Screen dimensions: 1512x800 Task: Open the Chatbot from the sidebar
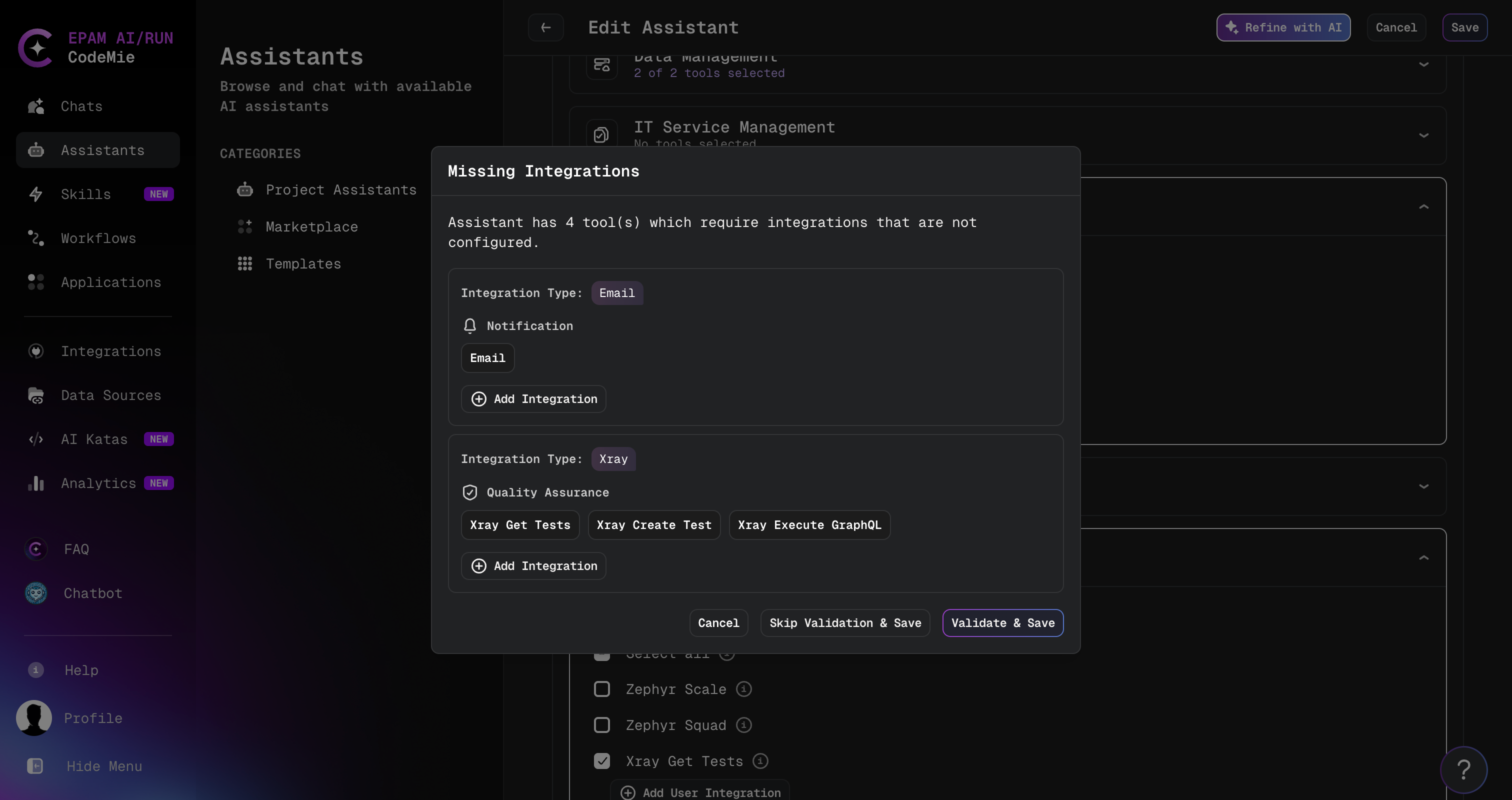[x=92, y=593]
